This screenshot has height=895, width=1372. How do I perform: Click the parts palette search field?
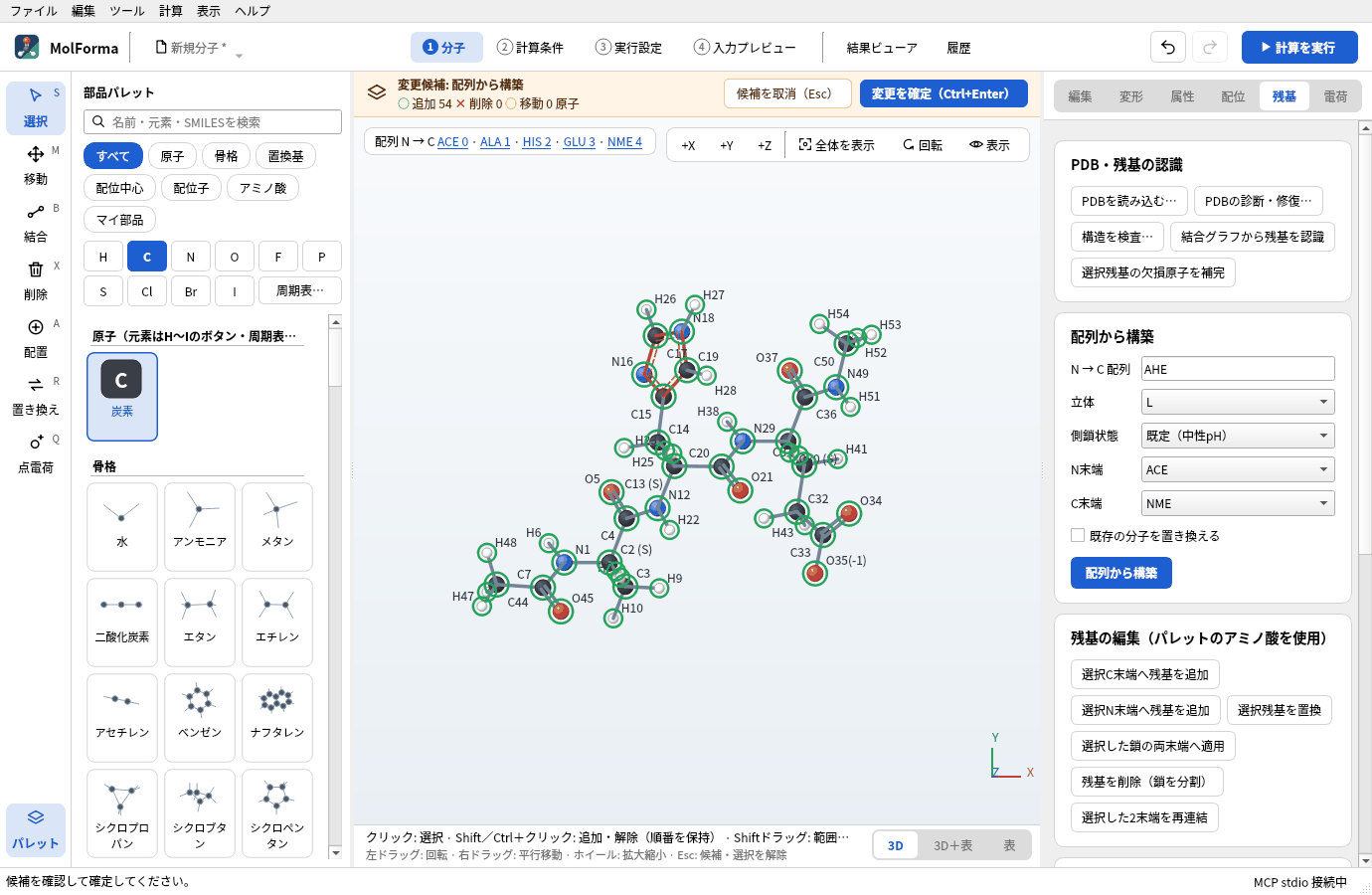click(213, 122)
